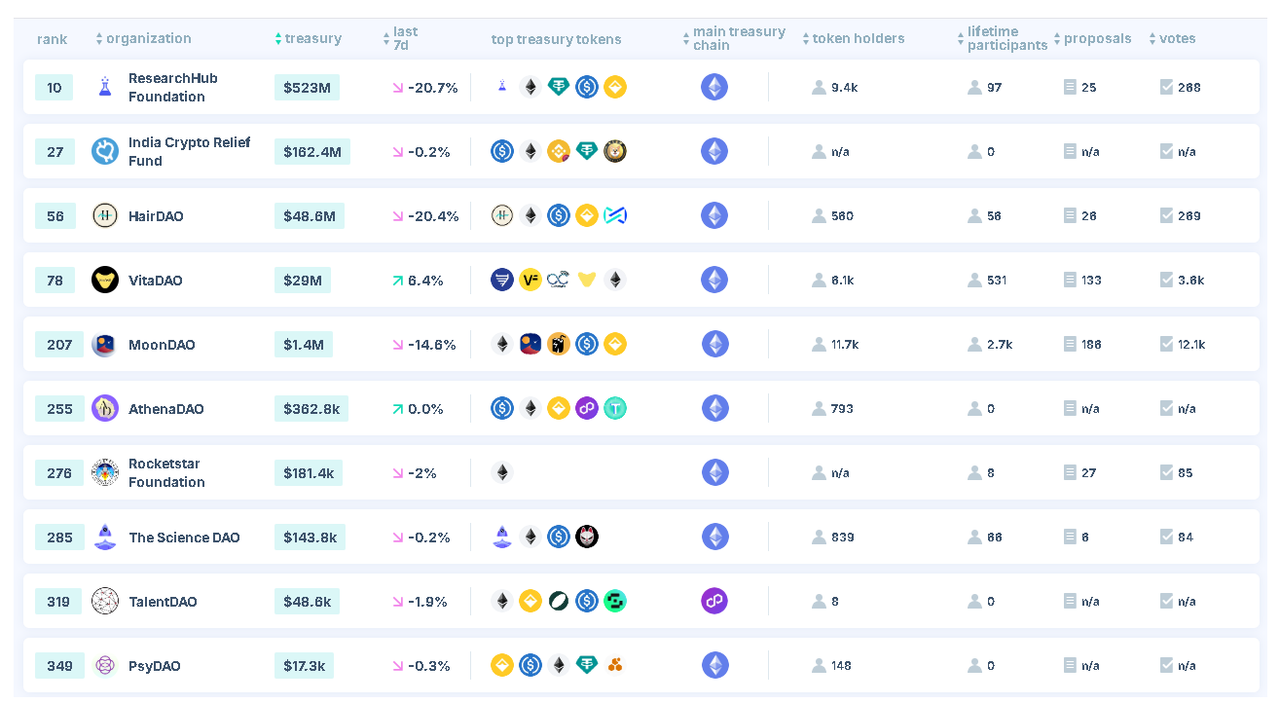Click the $523M treasury value
Screen dimensions: 1280x710
pyautogui.click(x=307, y=87)
